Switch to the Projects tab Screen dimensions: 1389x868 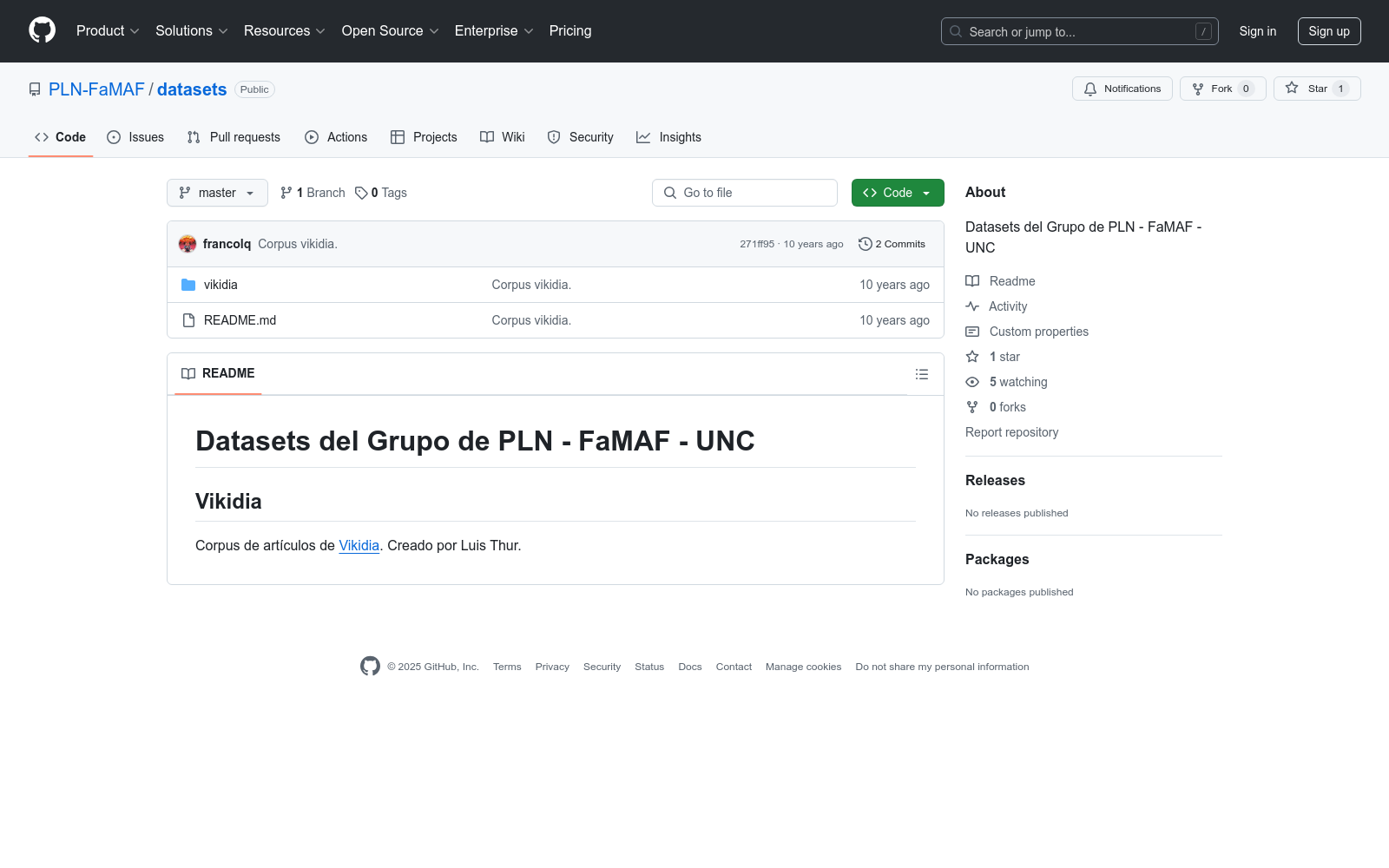[x=424, y=137]
